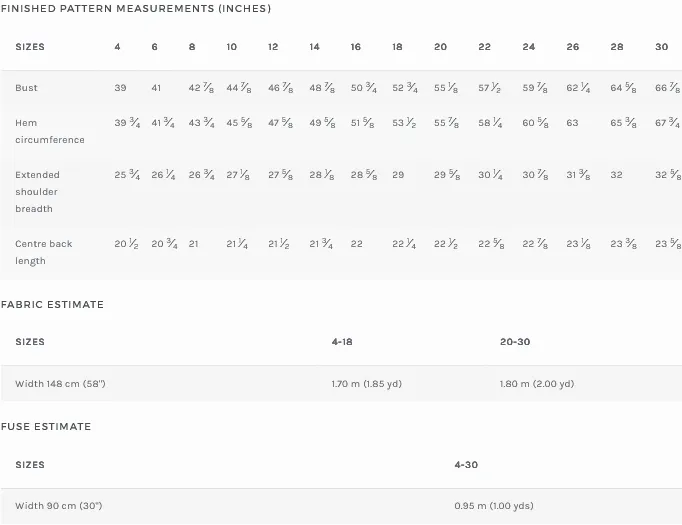
Task: Select the 1.70 m (1.85 yd) value
Action: tap(367, 384)
